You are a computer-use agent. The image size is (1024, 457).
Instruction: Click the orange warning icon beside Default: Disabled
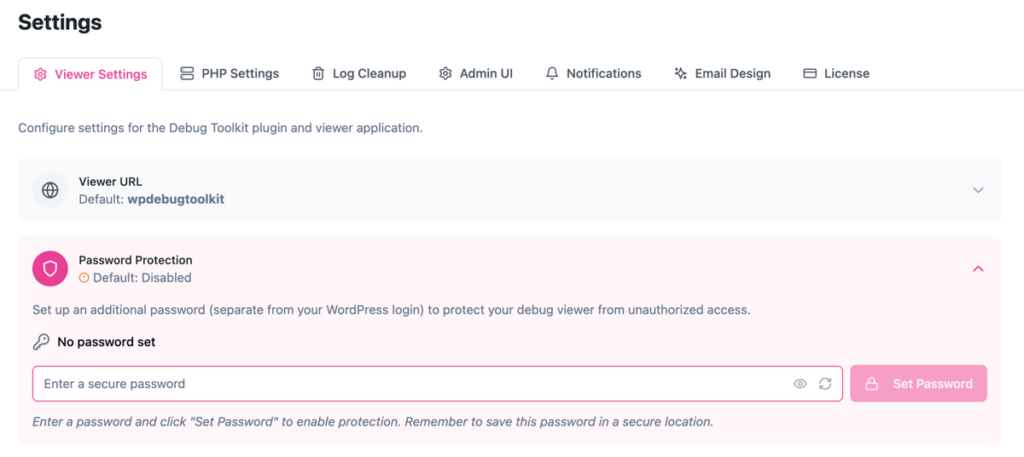pos(84,277)
